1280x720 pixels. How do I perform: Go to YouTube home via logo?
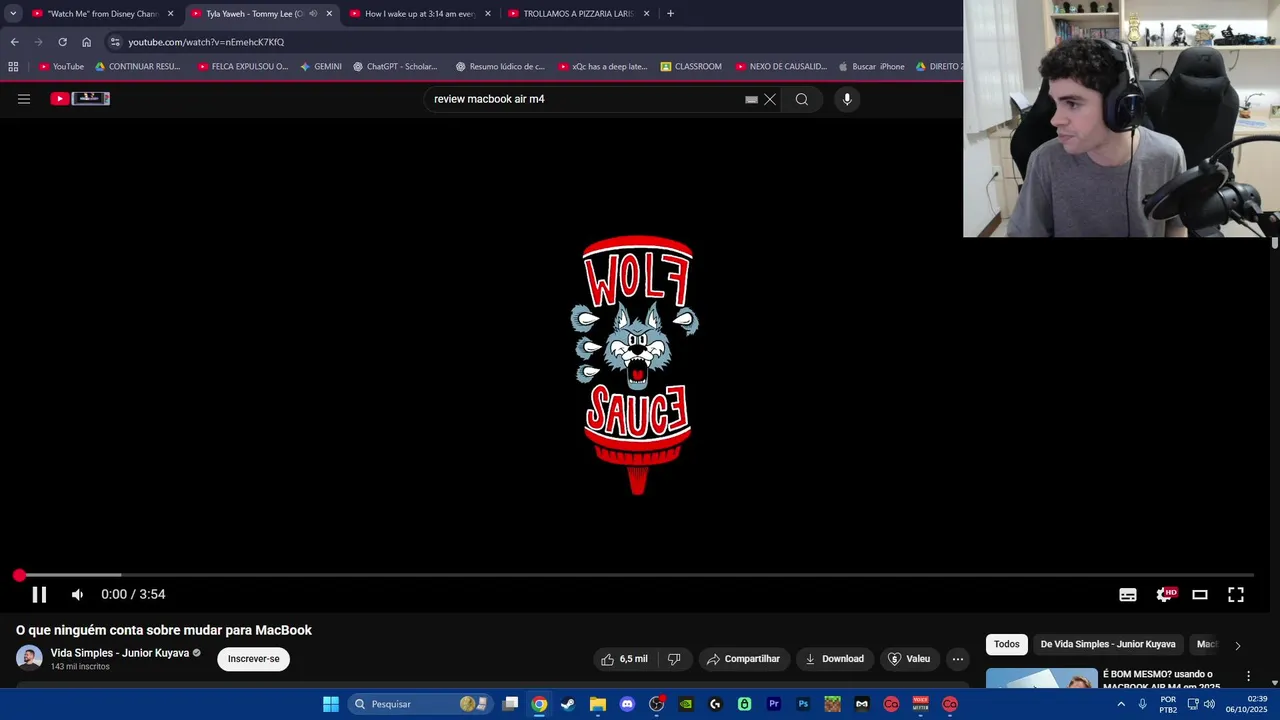pos(80,98)
